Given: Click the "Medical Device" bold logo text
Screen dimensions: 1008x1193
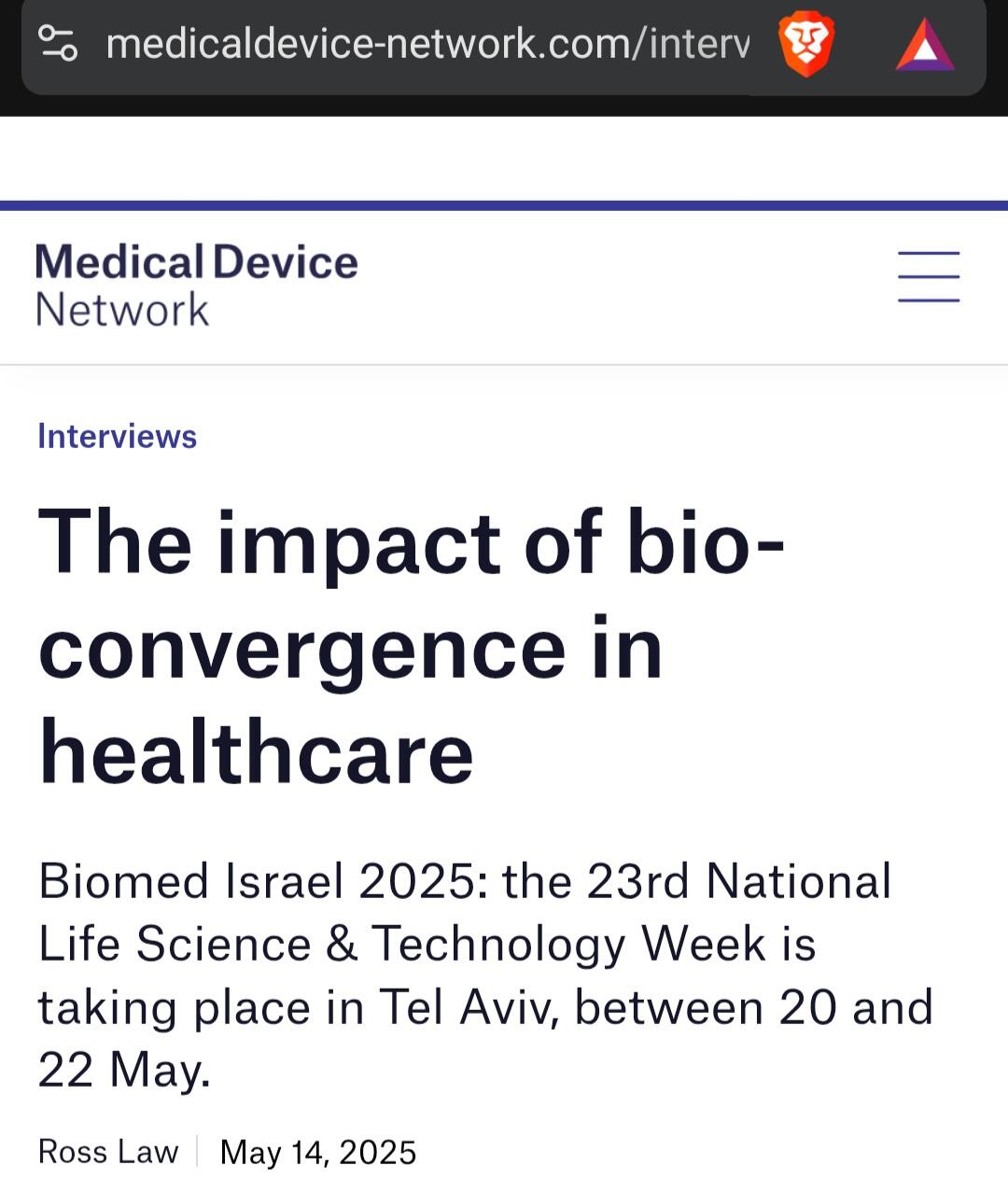Looking at the screenshot, I should (196, 262).
